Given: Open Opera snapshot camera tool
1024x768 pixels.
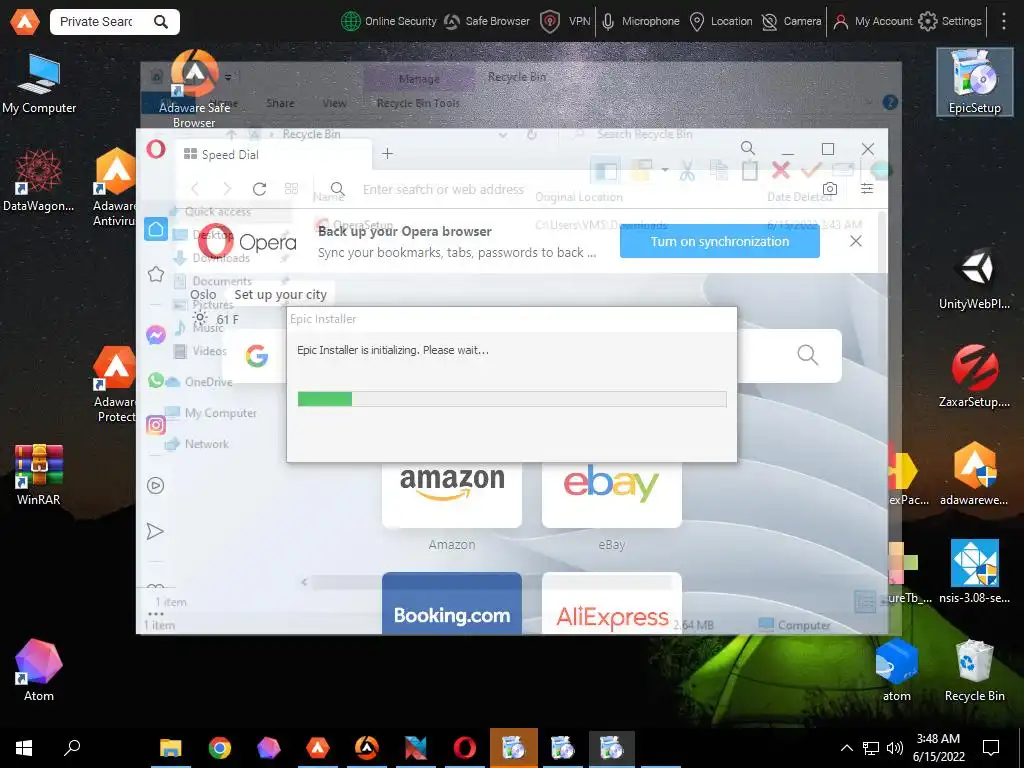Looking at the screenshot, I should tap(829, 189).
